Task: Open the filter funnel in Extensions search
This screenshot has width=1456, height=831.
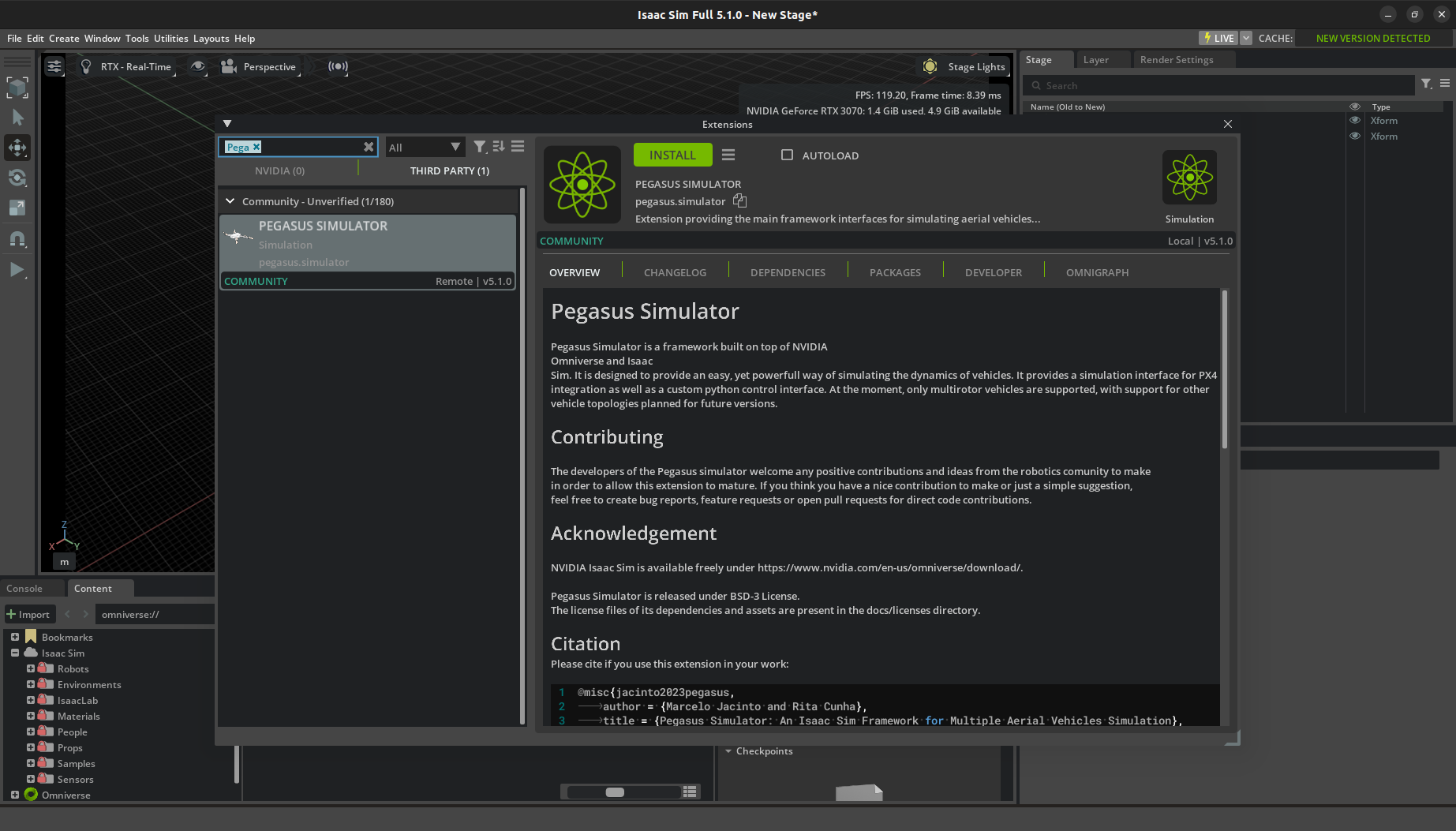Action: pyautogui.click(x=479, y=147)
